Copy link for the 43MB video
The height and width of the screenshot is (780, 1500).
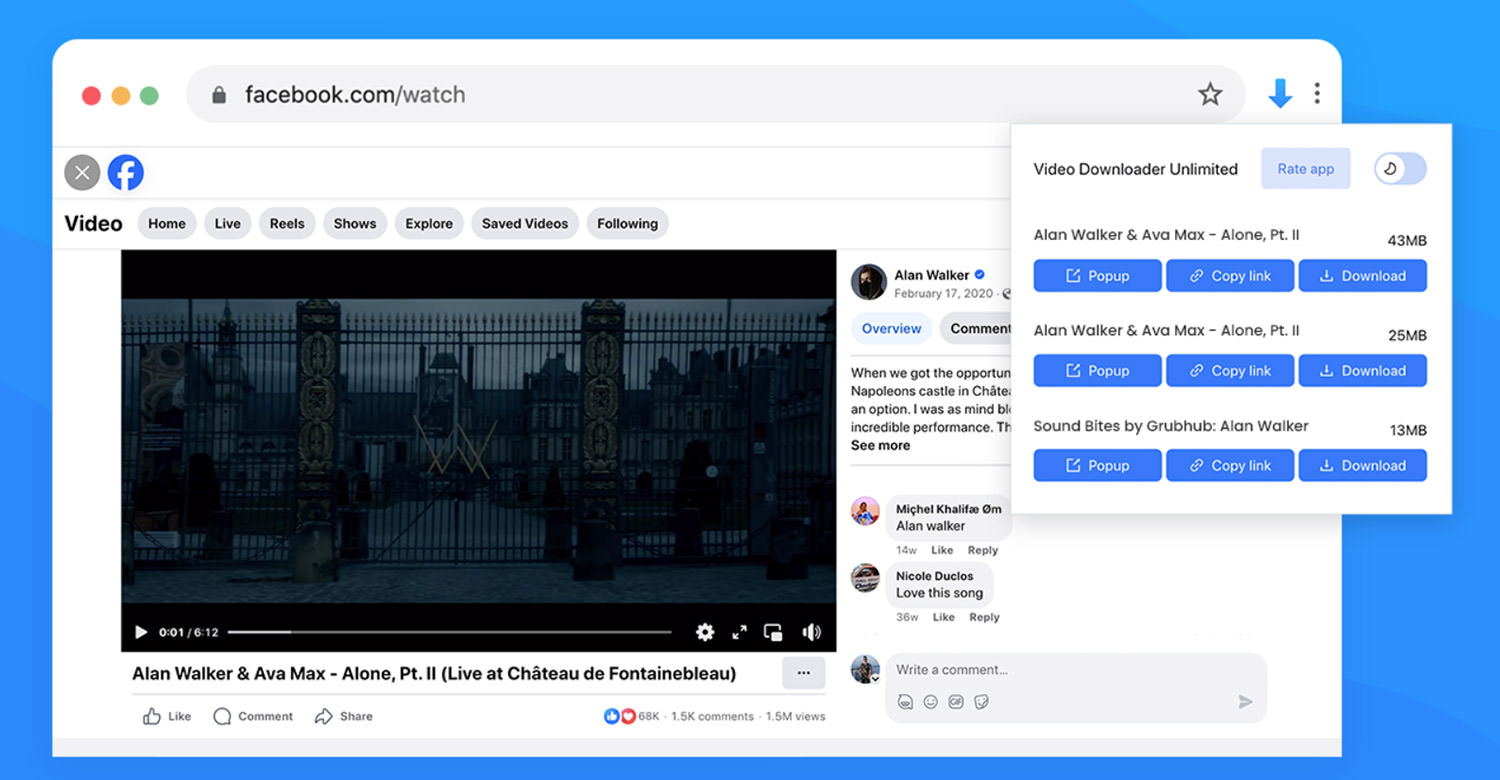[1230, 276]
